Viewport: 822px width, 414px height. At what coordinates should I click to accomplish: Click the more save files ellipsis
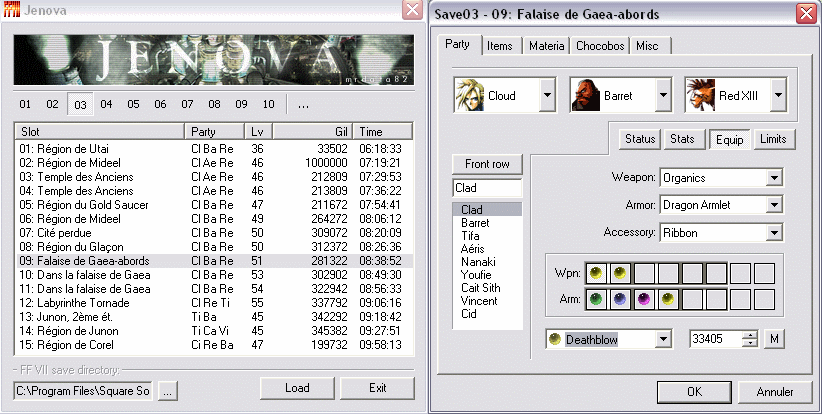303,104
